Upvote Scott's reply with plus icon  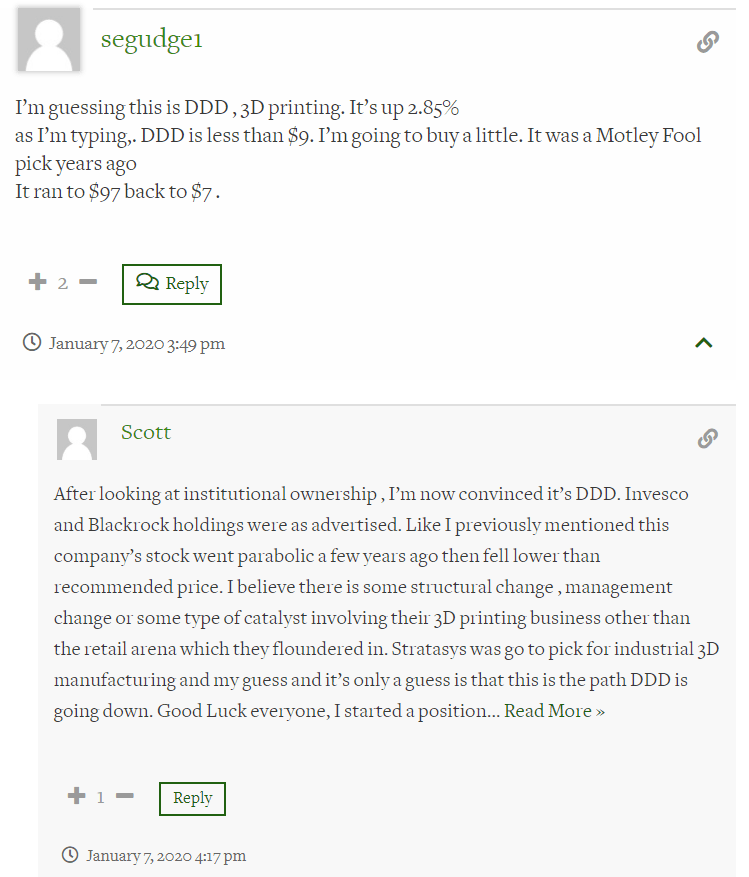tap(77, 795)
